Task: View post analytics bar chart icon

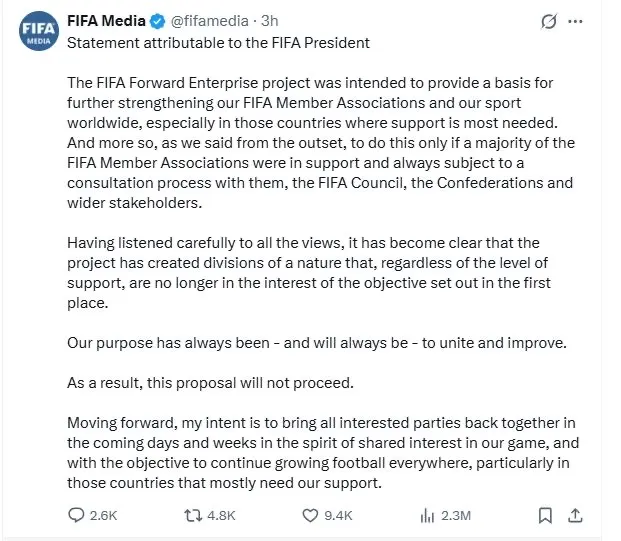Action: click(427, 516)
